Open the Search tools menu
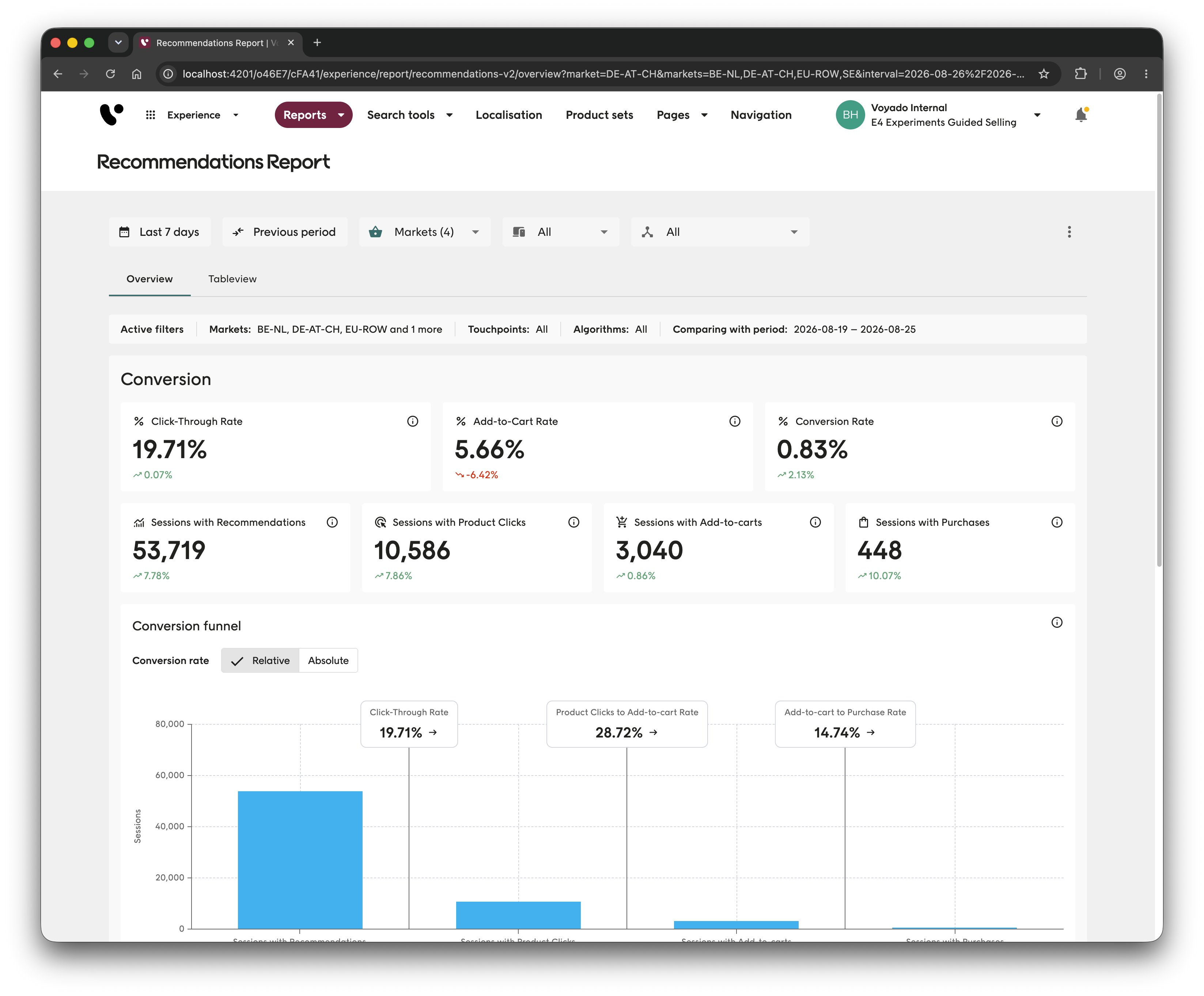Screen dimensions: 1204x996 410,115
